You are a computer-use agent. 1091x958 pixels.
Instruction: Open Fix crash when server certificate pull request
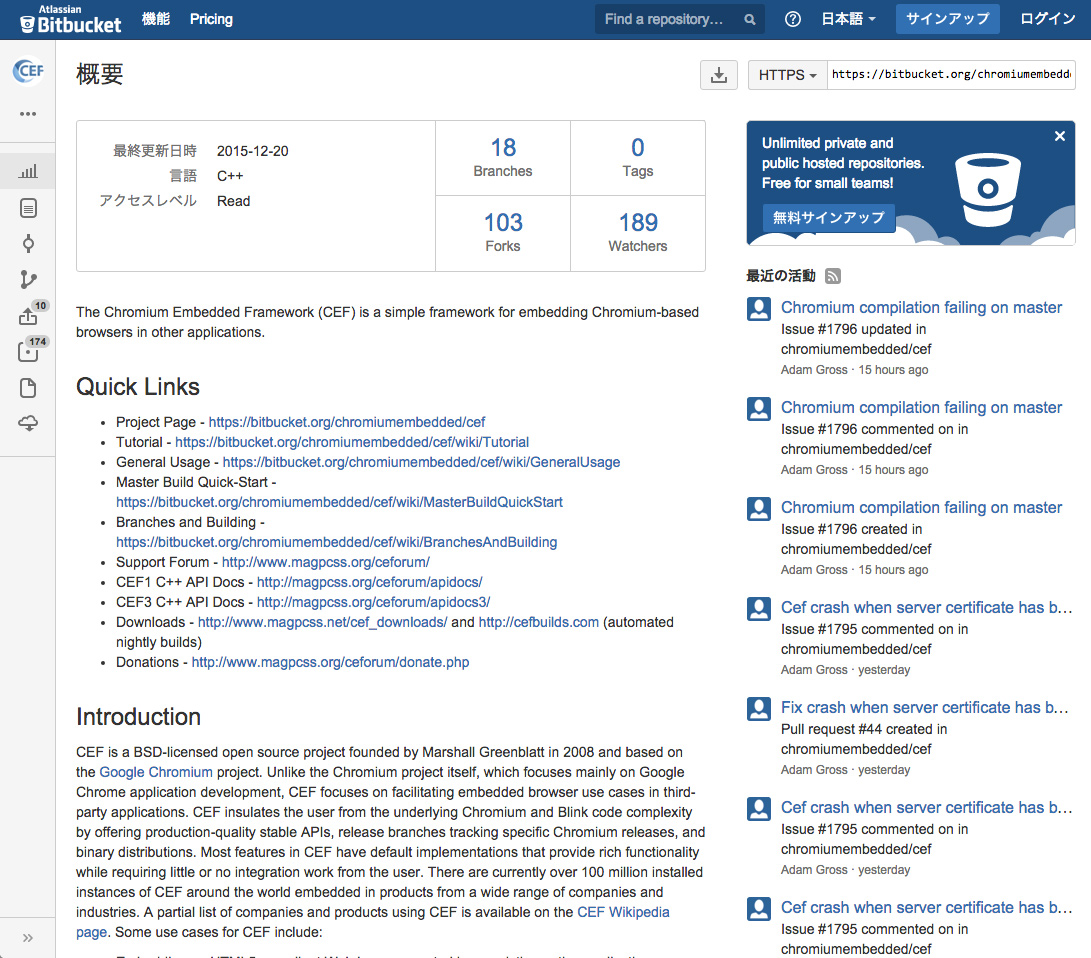point(924,708)
